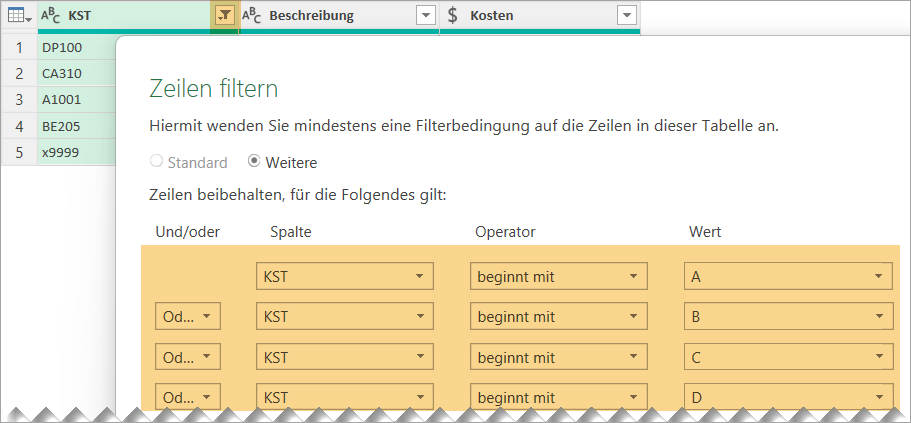The height and width of the screenshot is (423, 911).
Task: Open the active filter button on KST column
Action: [x=224, y=16]
